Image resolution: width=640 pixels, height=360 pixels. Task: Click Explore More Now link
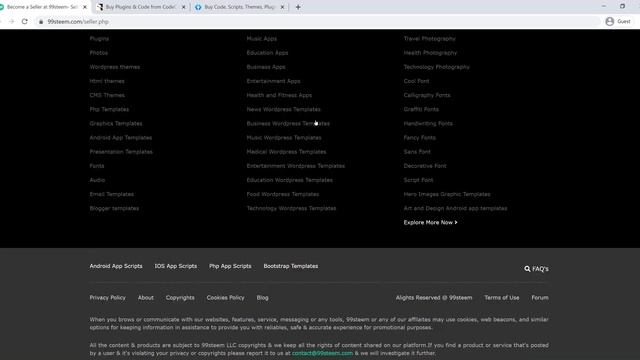pyautogui.click(x=431, y=222)
